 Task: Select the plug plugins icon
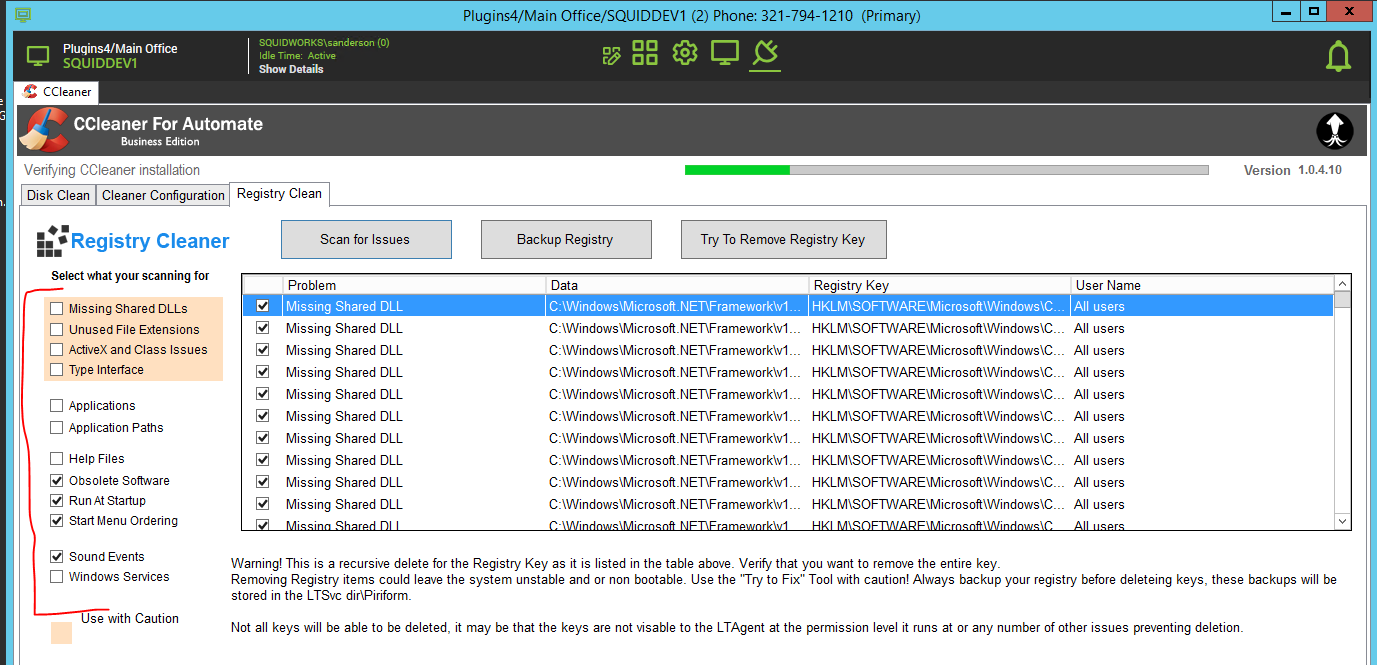765,52
